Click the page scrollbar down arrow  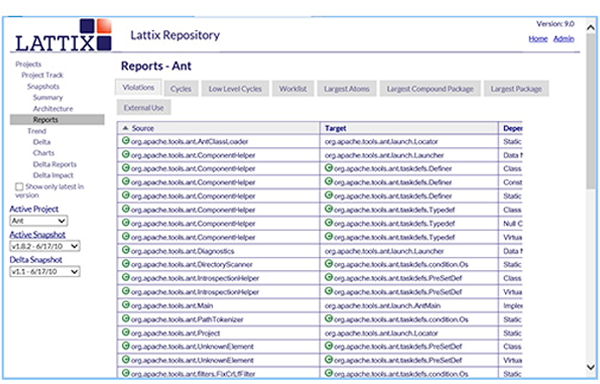pos(591,367)
